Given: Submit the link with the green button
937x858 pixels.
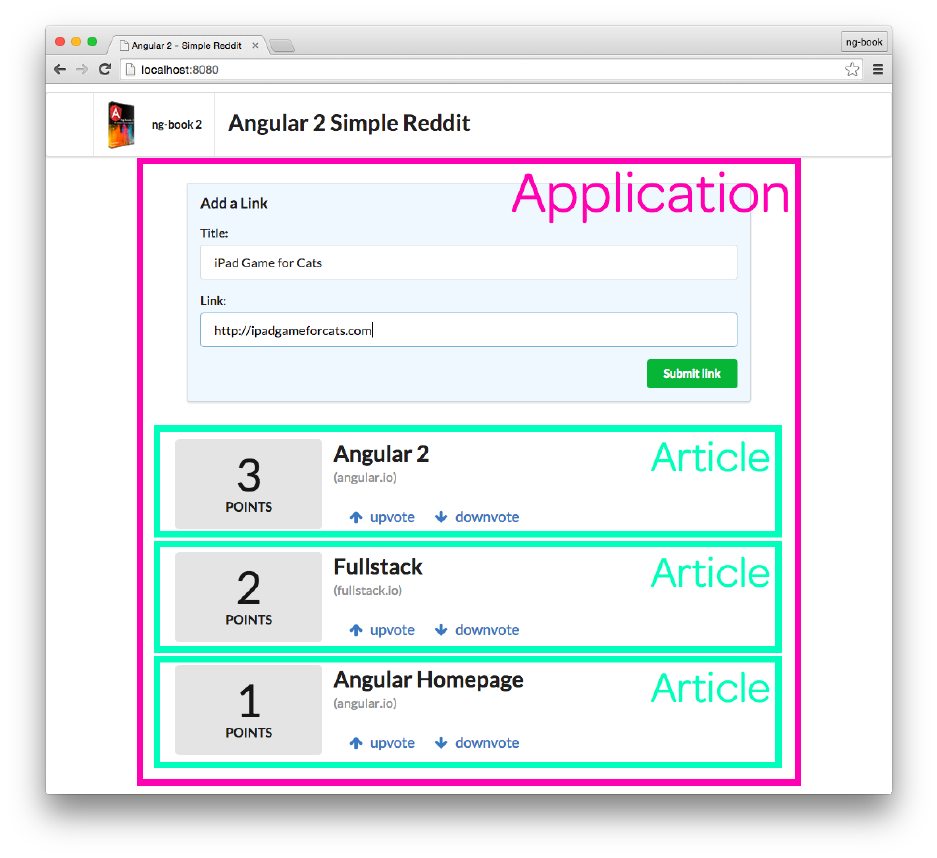Looking at the screenshot, I should point(692,373).
